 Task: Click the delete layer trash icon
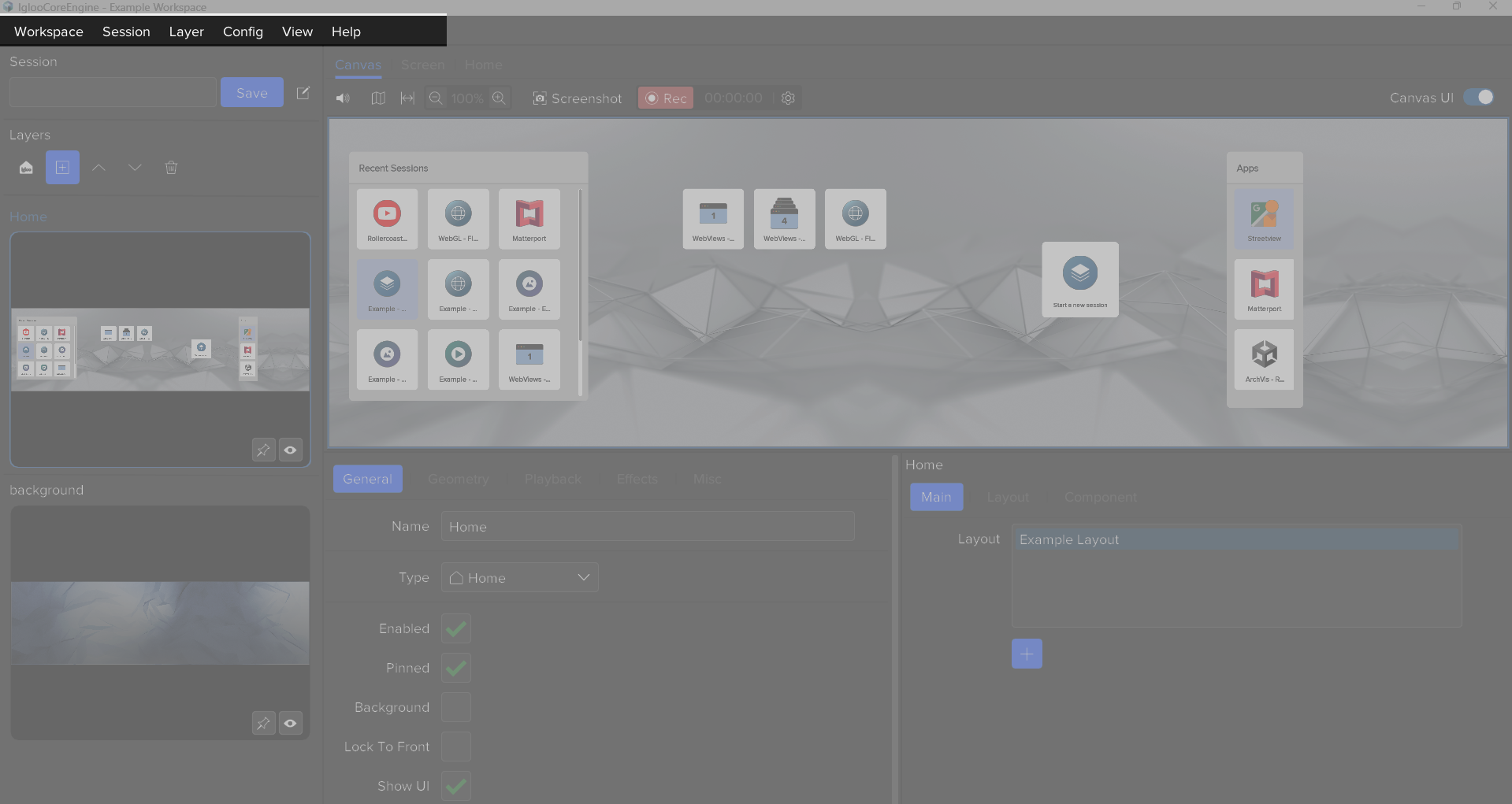[x=171, y=168]
